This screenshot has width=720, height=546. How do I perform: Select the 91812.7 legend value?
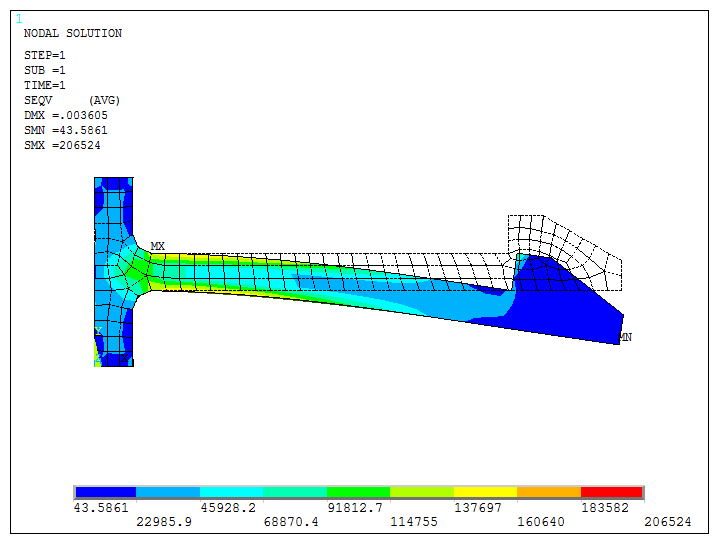(355, 508)
